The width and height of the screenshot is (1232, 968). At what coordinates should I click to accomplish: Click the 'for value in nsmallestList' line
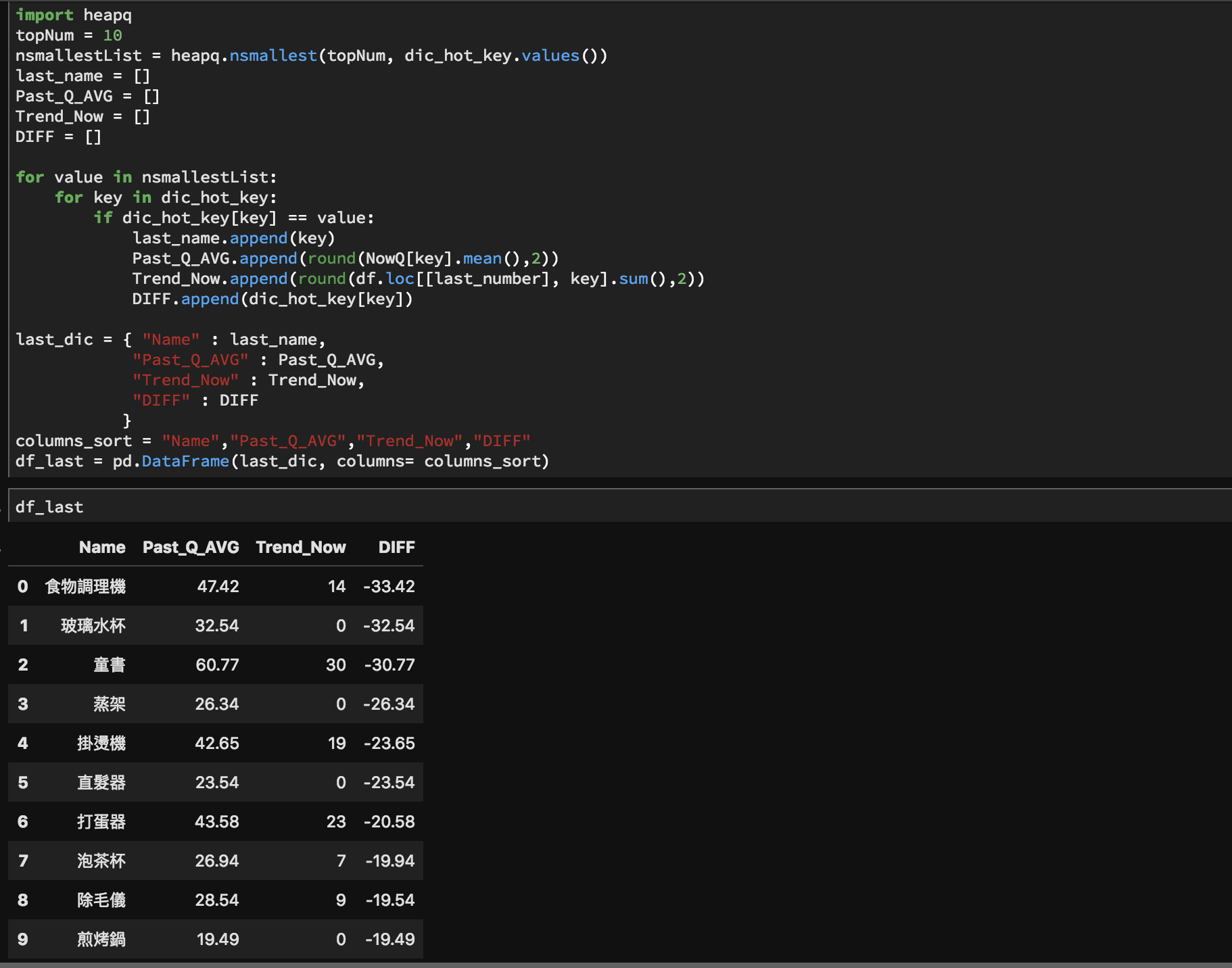(x=147, y=177)
